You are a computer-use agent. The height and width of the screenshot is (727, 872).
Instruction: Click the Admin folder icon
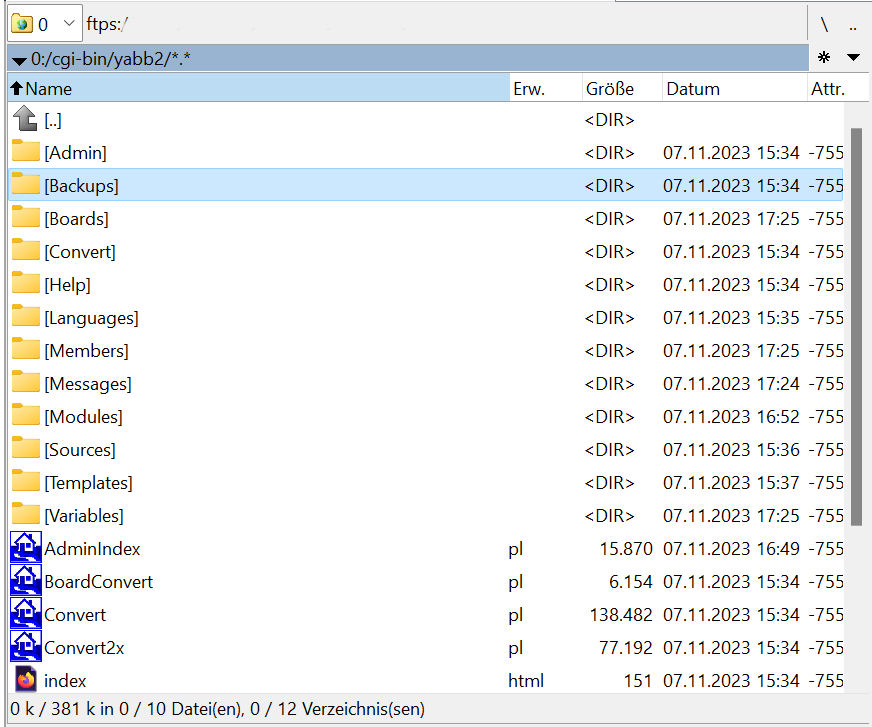(x=25, y=153)
